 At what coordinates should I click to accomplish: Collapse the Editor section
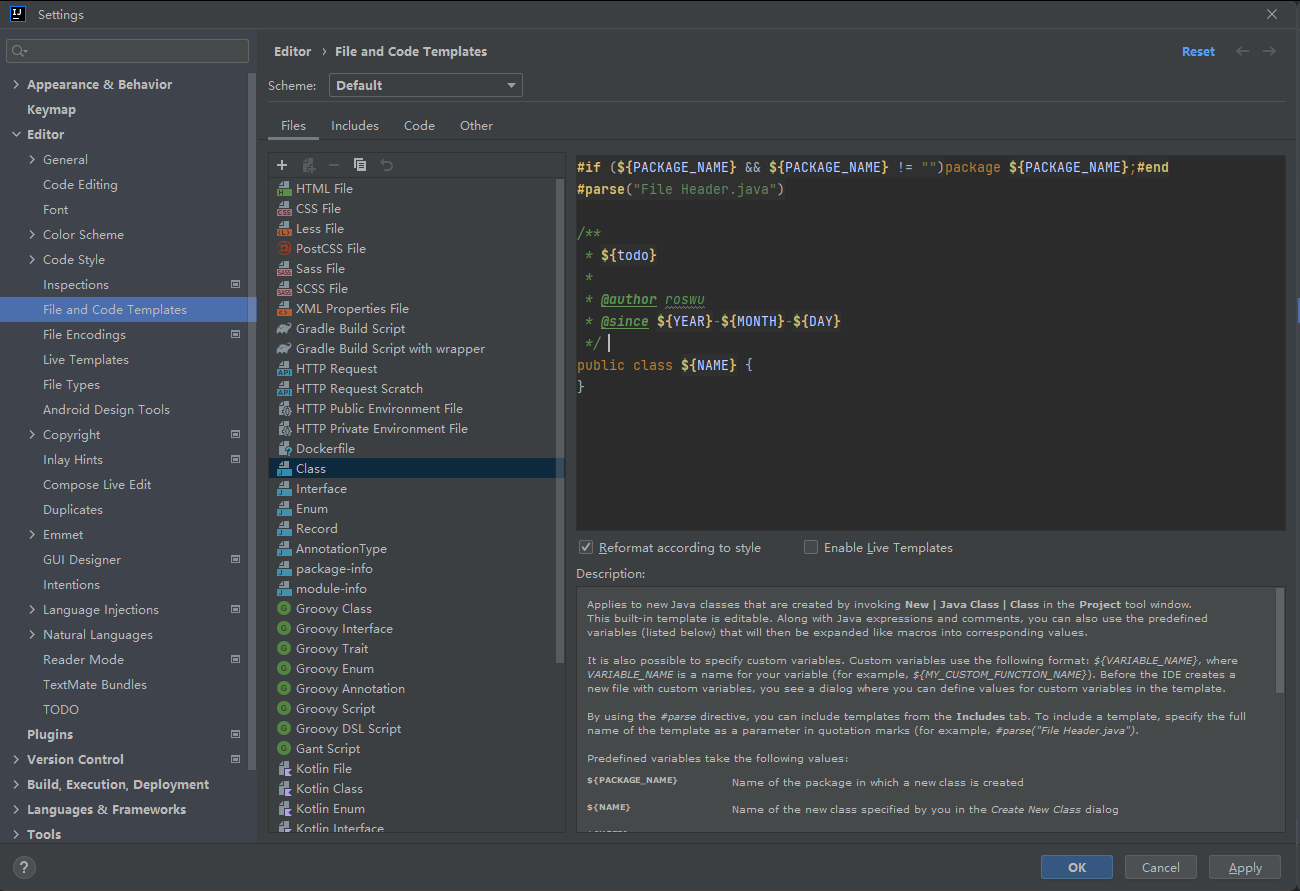tap(16, 134)
